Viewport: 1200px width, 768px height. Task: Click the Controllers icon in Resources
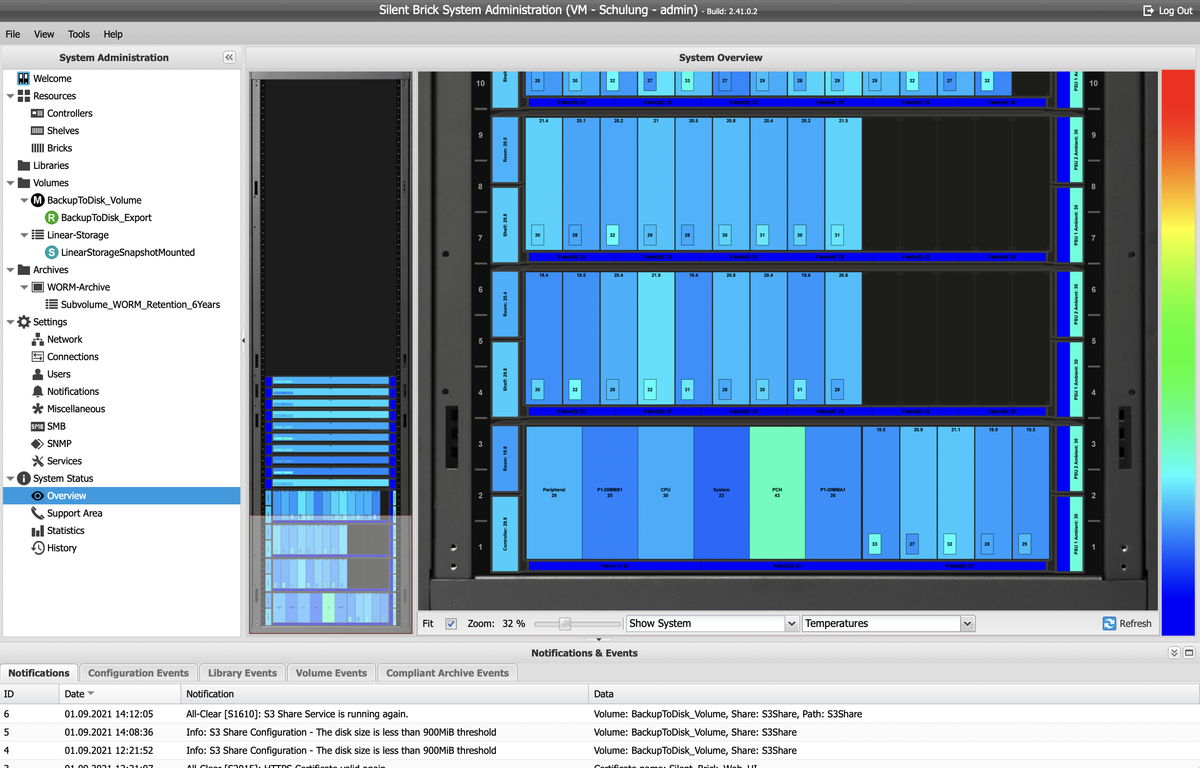(x=38, y=113)
